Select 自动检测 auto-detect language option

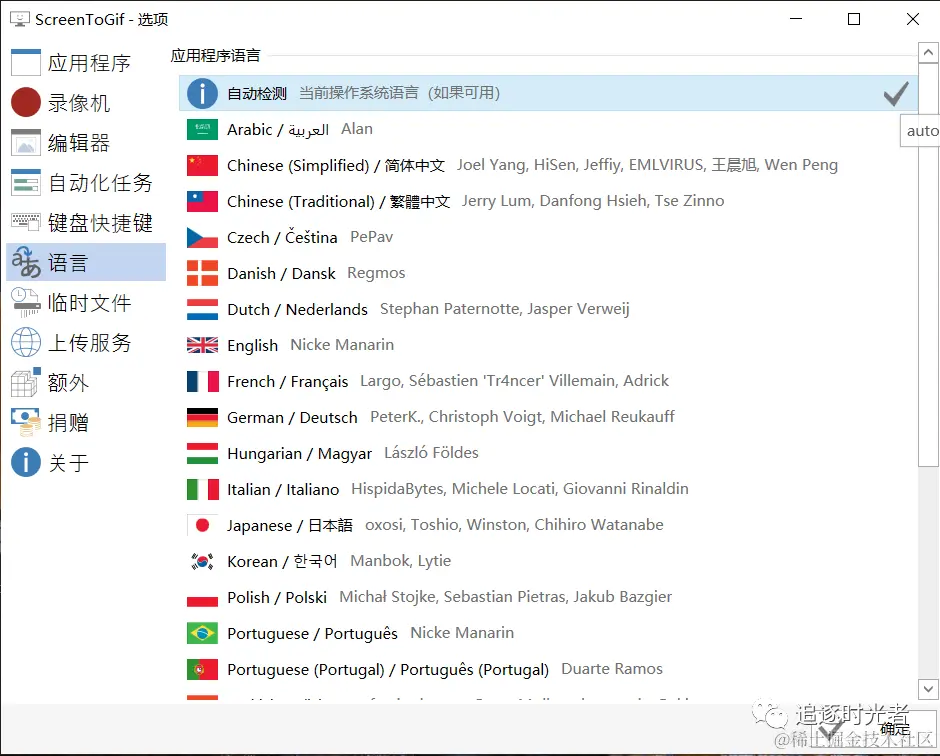(x=548, y=93)
